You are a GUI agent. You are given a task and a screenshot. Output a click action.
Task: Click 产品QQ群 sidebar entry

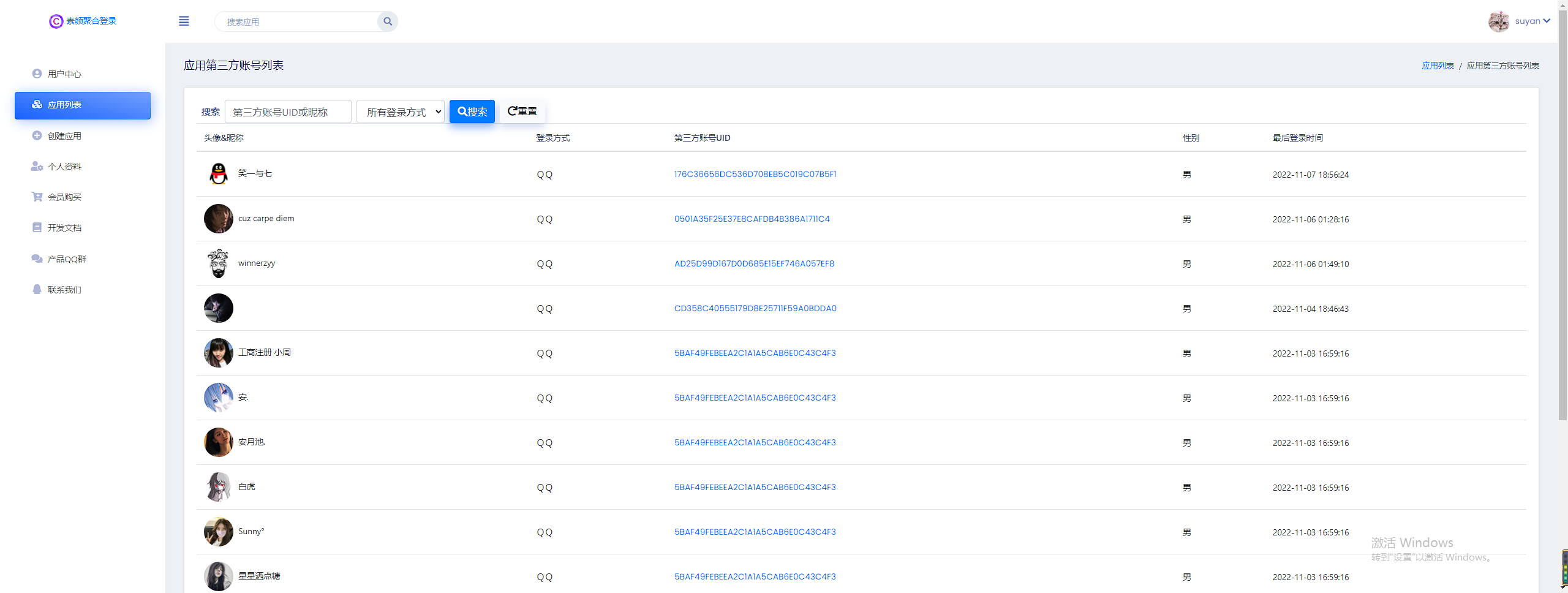tap(67, 259)
